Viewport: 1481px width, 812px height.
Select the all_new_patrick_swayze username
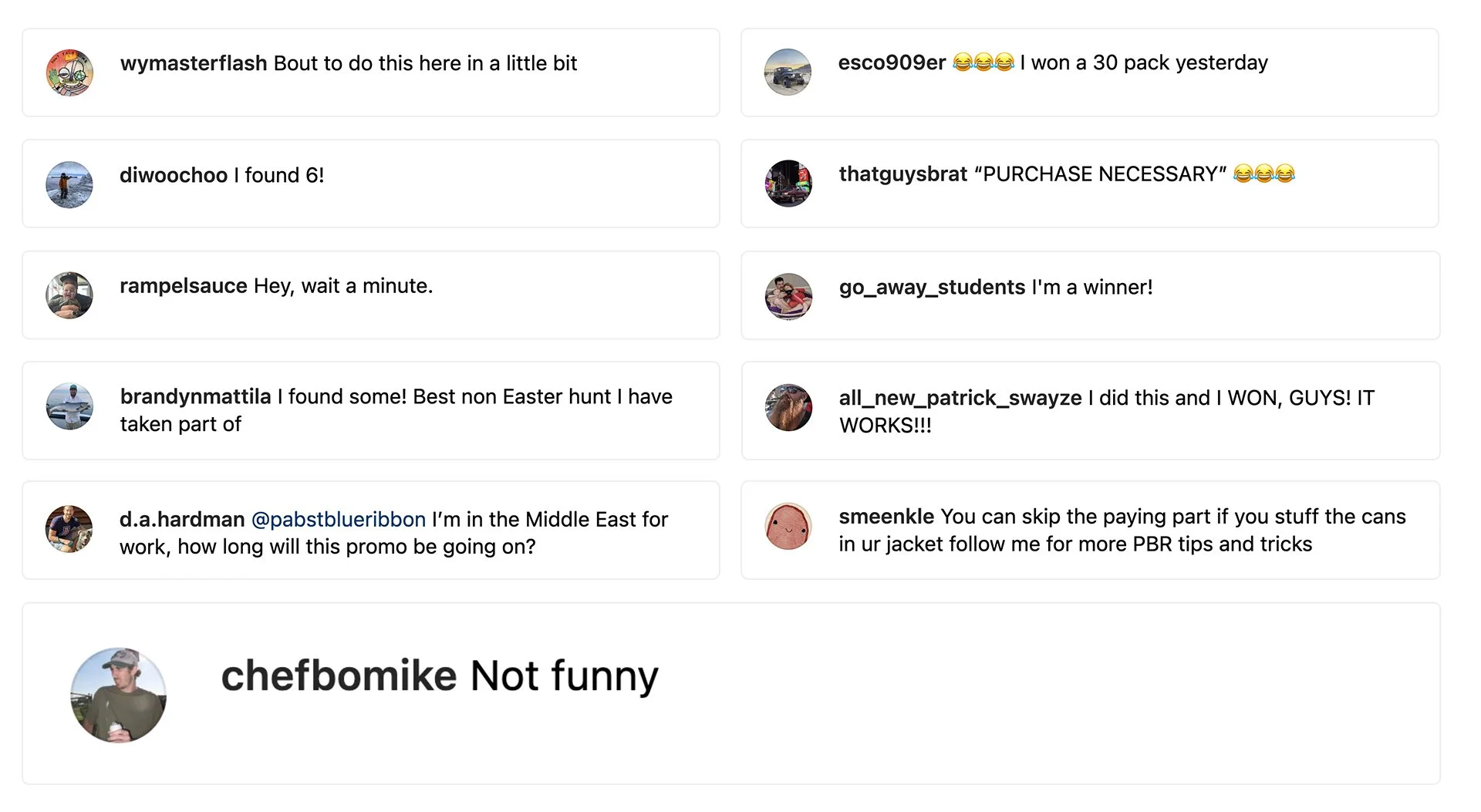click(x=960, y=398)
